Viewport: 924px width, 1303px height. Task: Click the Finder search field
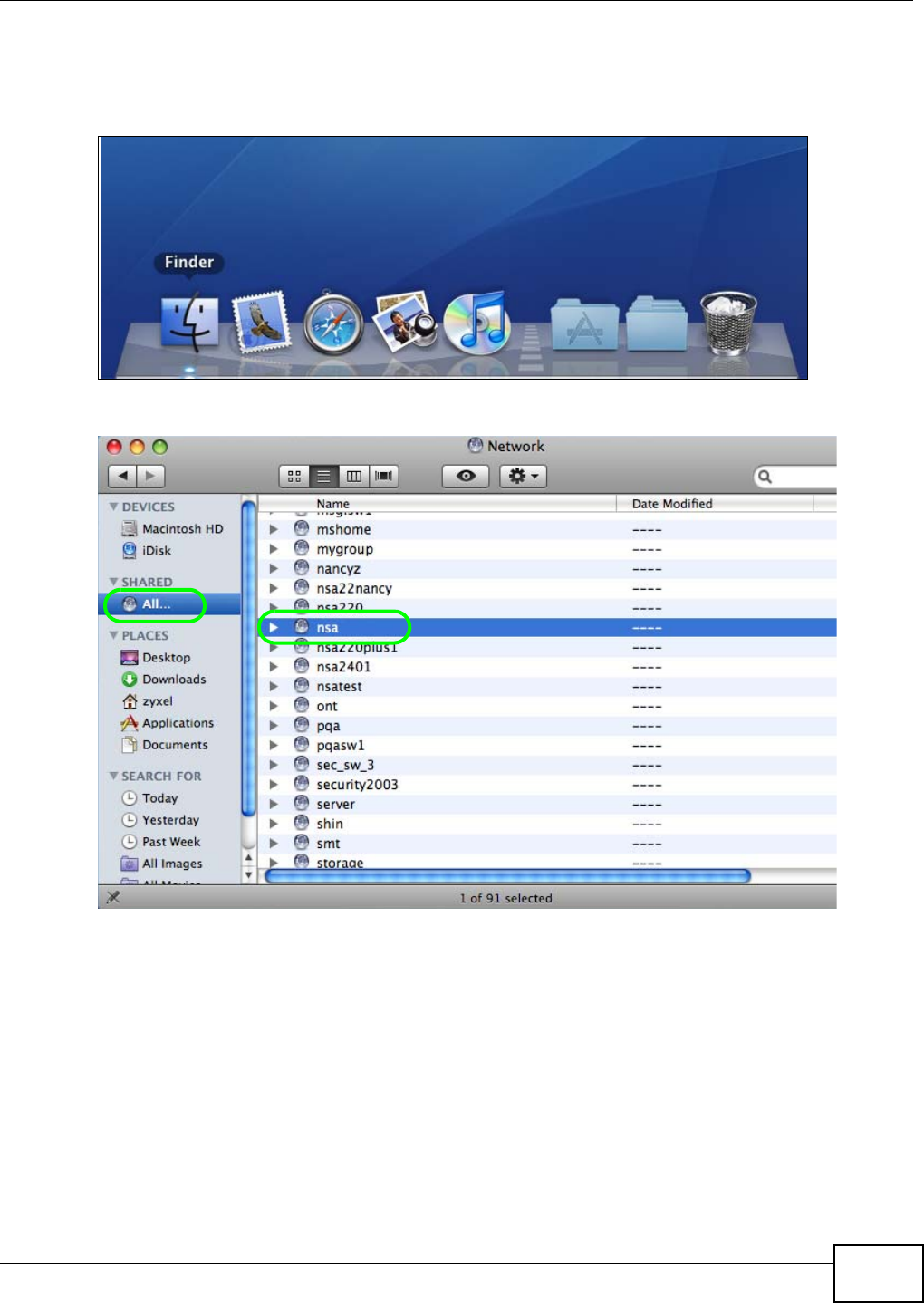coord(795,477)
